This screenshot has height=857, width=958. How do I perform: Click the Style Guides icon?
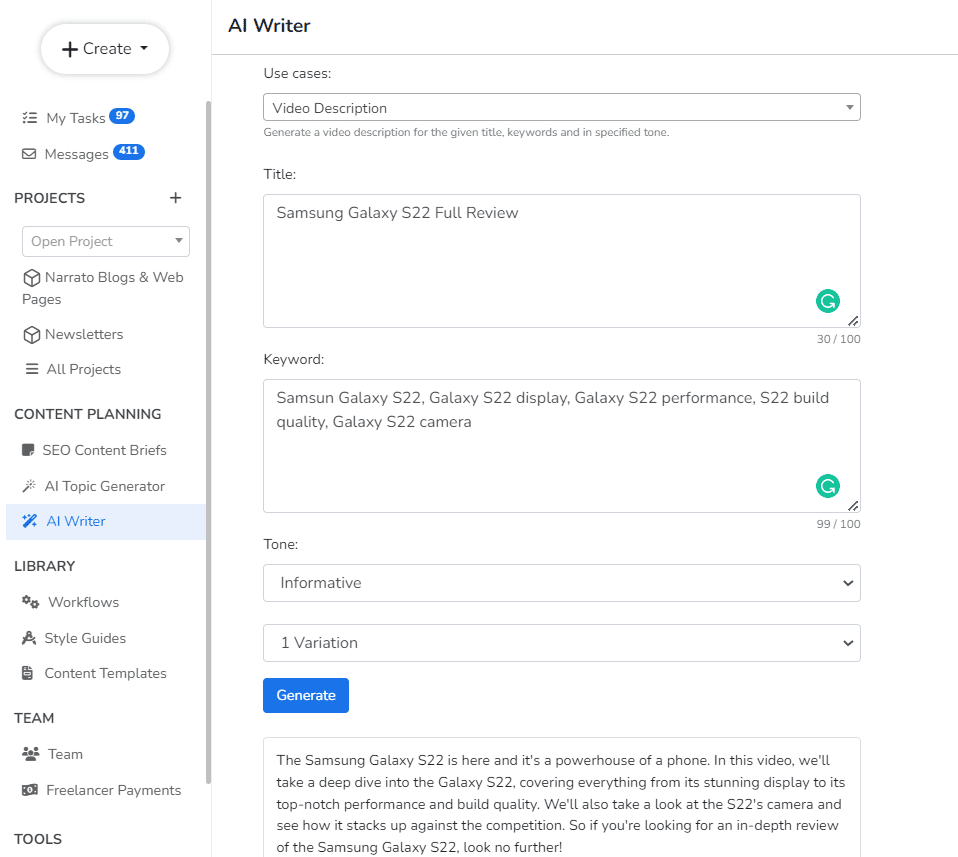pyautogui.click(x=29, y=638)
